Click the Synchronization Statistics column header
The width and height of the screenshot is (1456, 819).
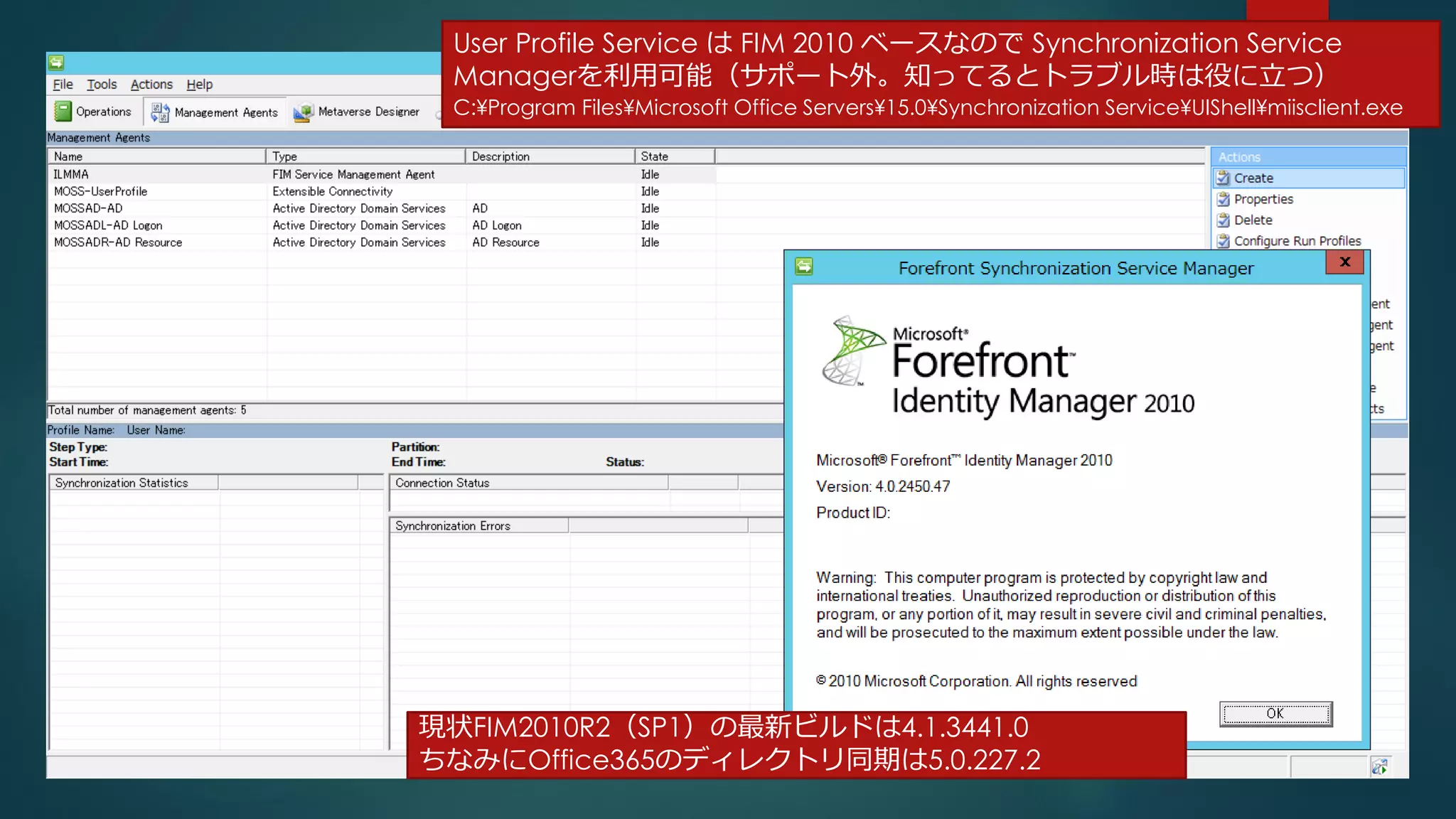point(133,483)
